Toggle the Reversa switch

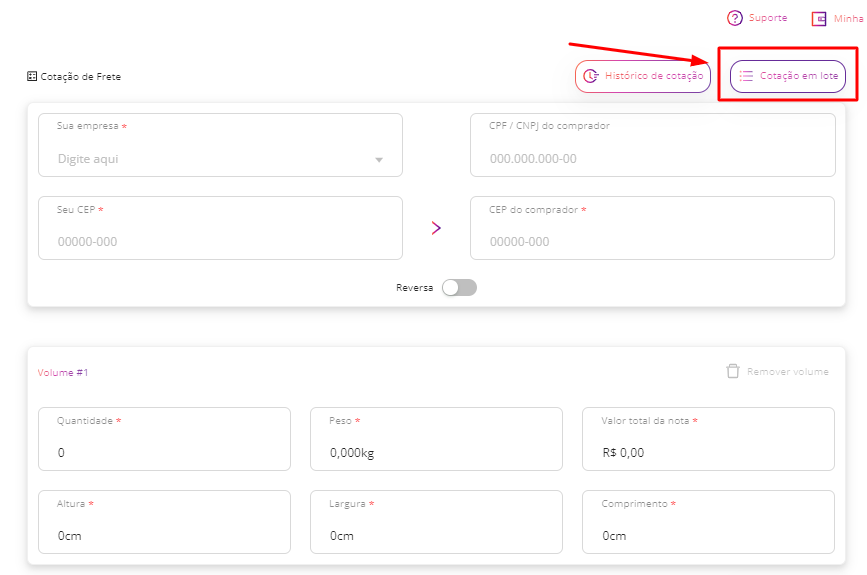point(459,288)
